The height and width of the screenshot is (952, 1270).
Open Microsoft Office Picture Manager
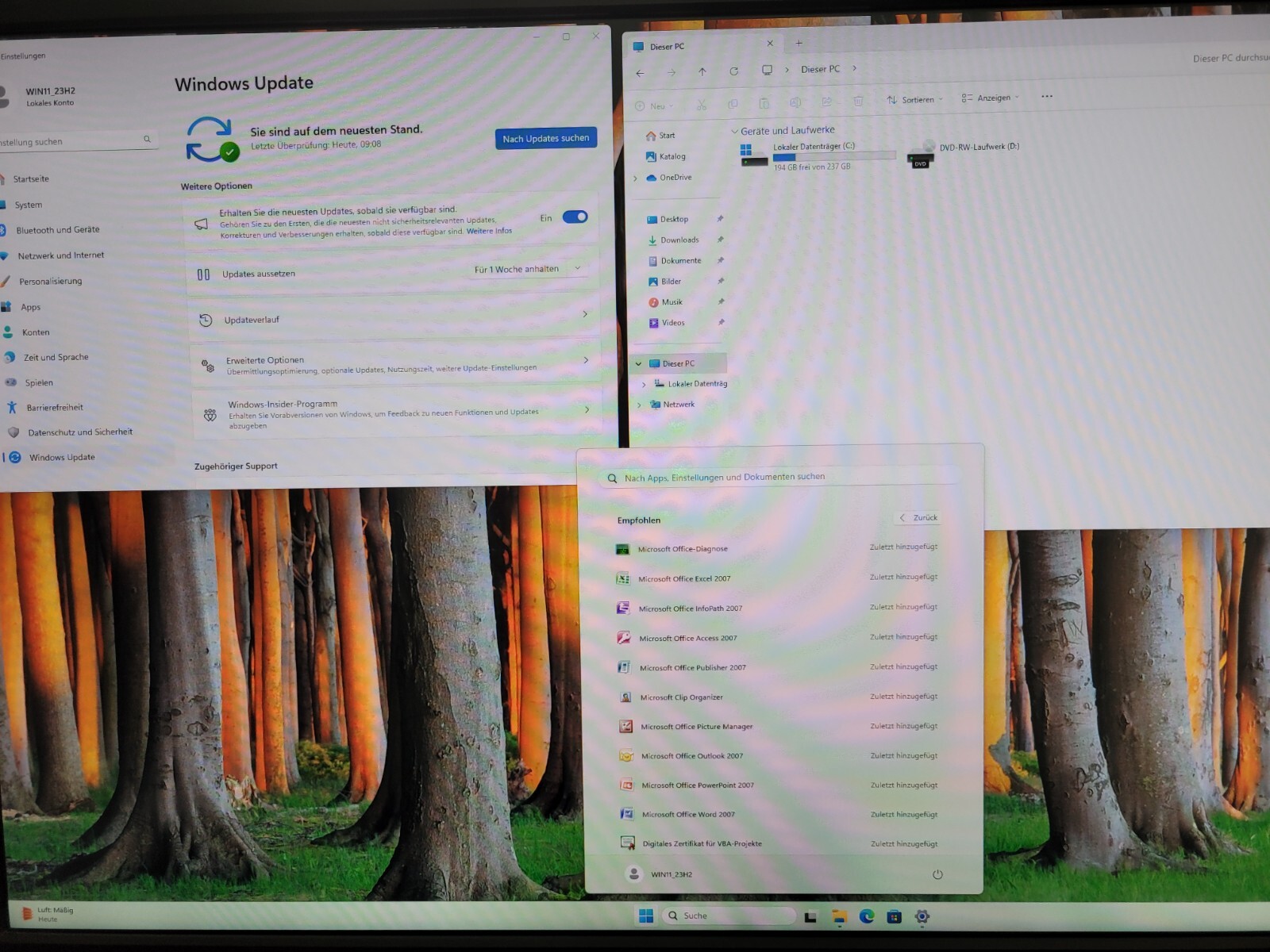click(x=779, y=726)
